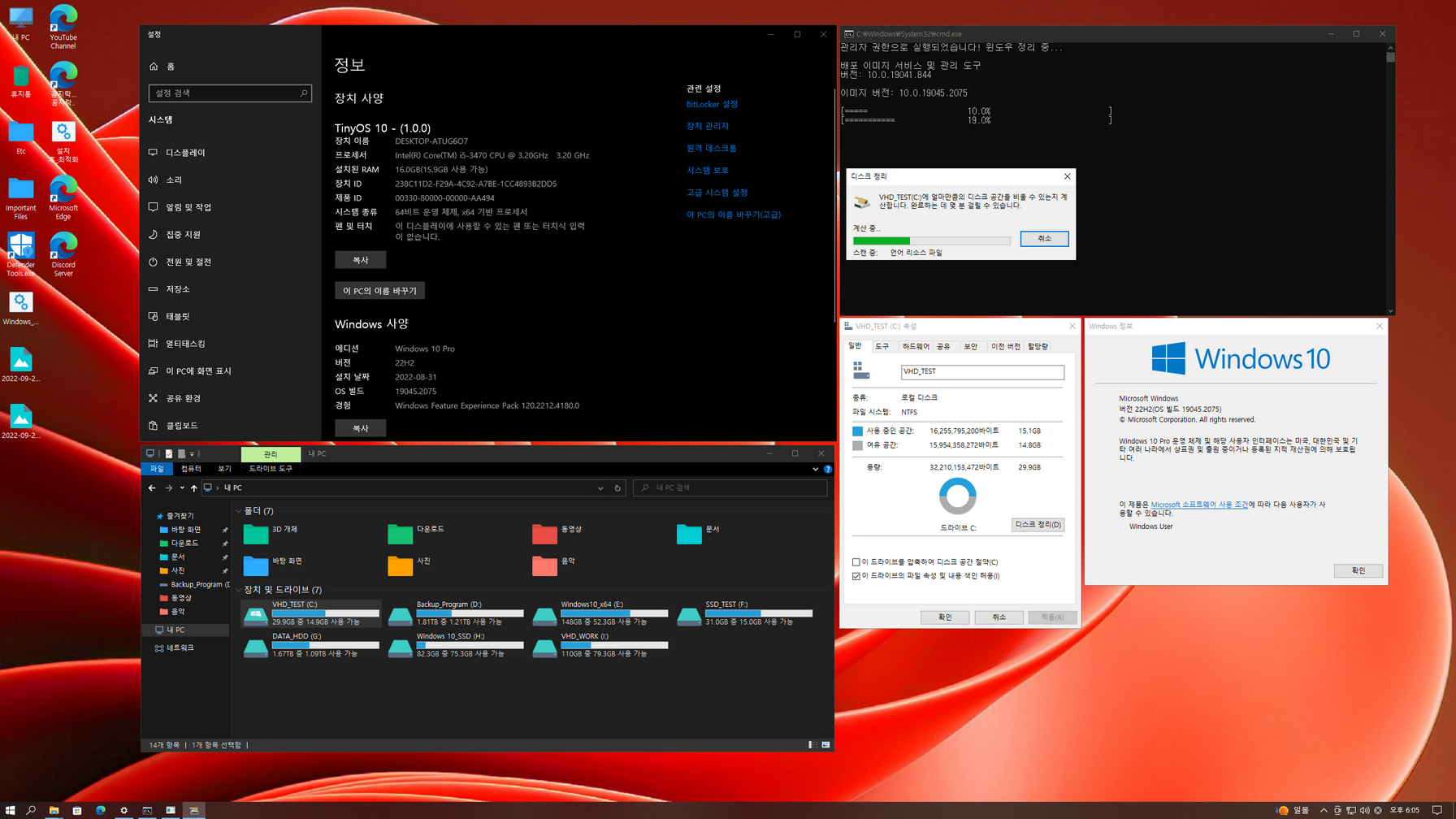This screenshot has height=819, width=1456.
Task: Click the blue used-space color swatch in properties
Action: click(x=857, y=431)
